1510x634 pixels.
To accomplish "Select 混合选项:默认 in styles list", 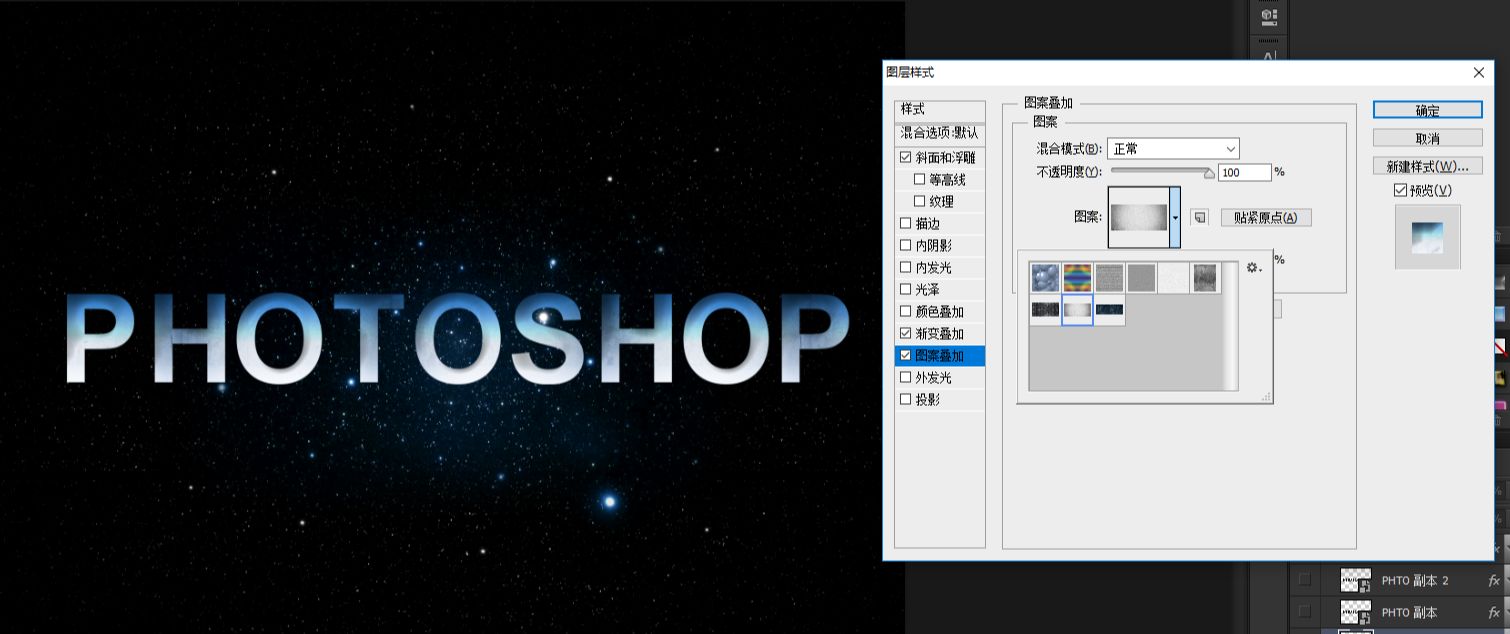I will point(940,133).
